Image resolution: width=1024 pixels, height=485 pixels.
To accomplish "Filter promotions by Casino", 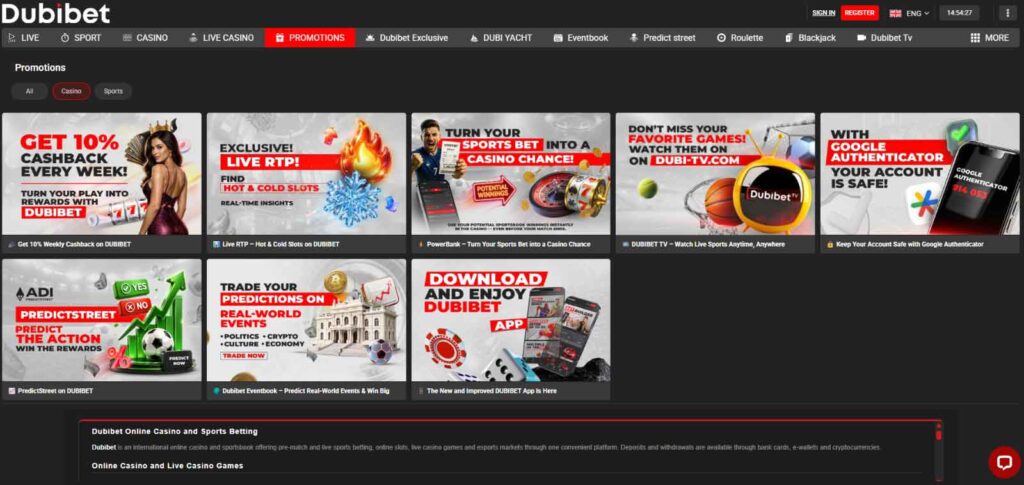I will click(72, 91).
